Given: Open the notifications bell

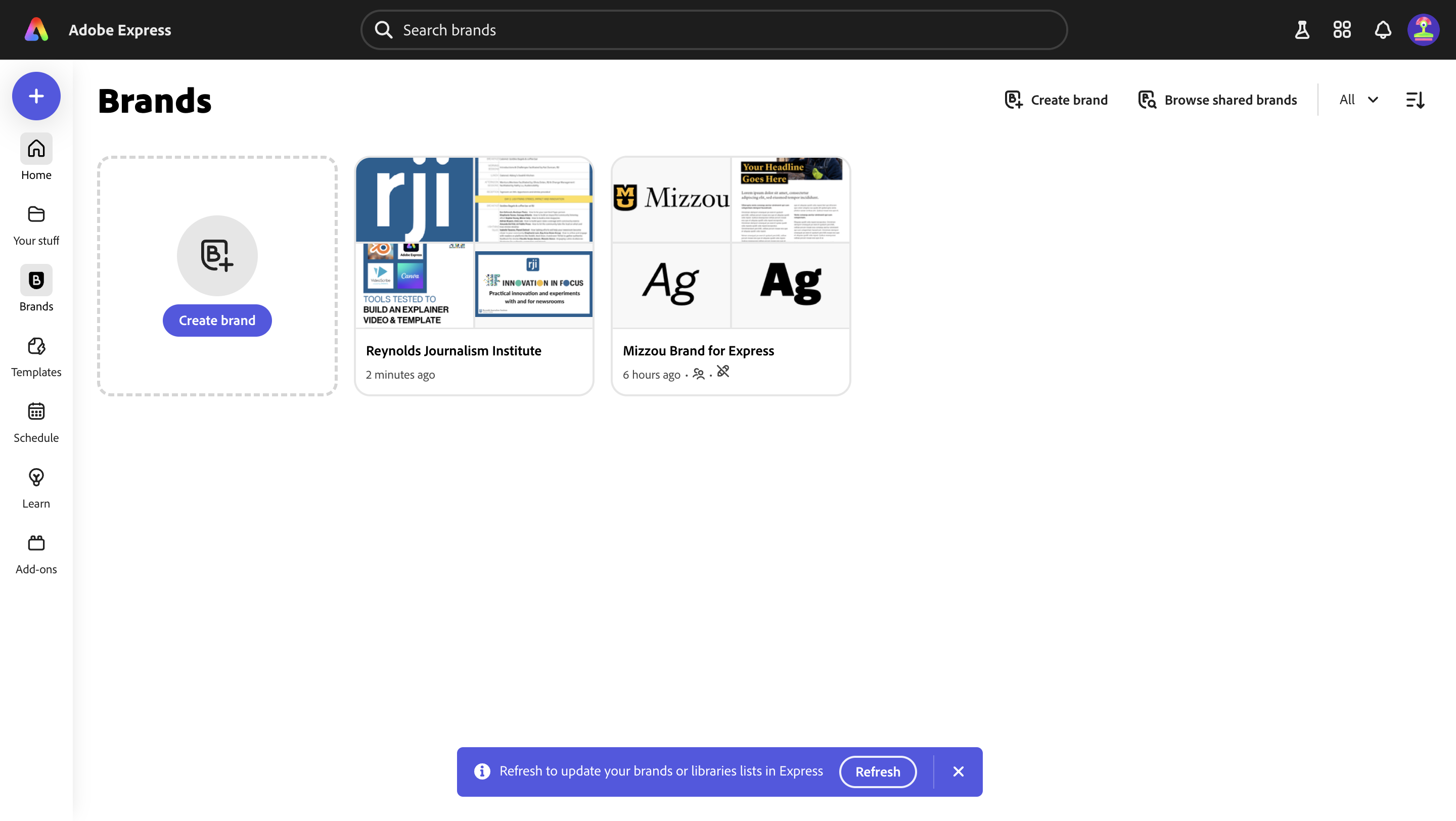Looking at the screenshot, I should tap(1383, 29).
